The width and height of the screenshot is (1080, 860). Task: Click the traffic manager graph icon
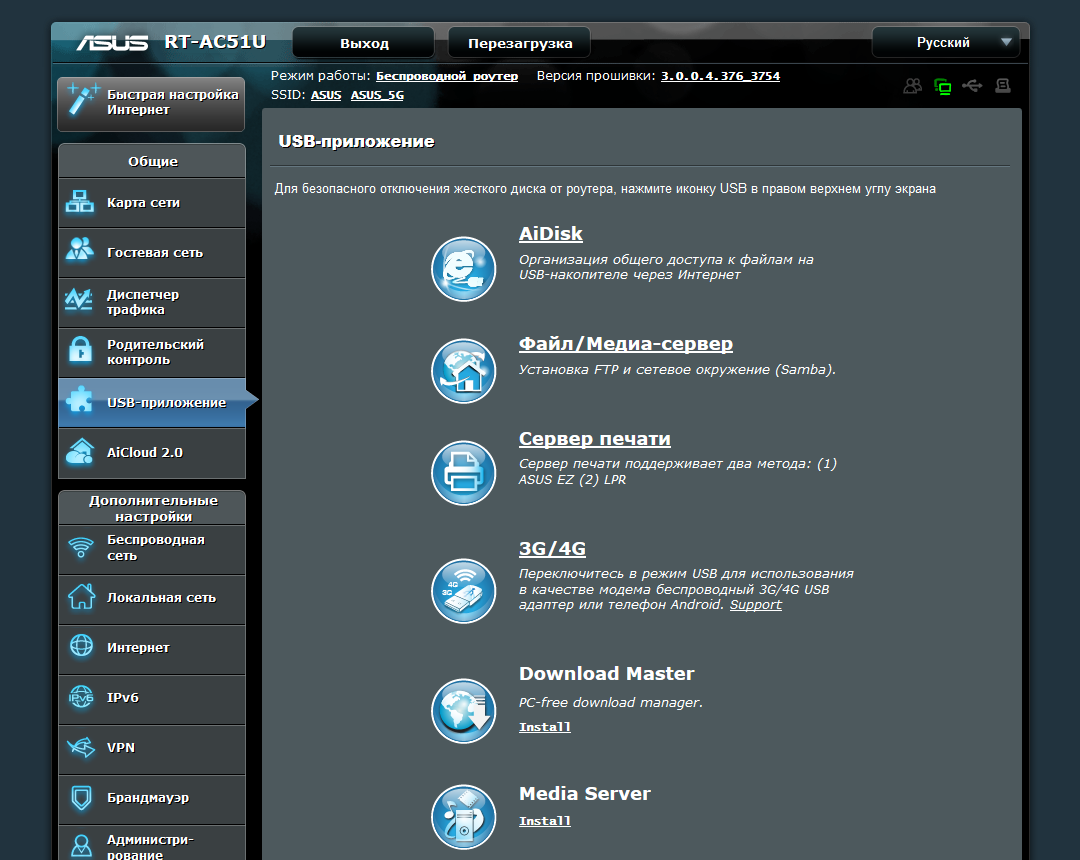pyautogui.click(x=79, y=300)
